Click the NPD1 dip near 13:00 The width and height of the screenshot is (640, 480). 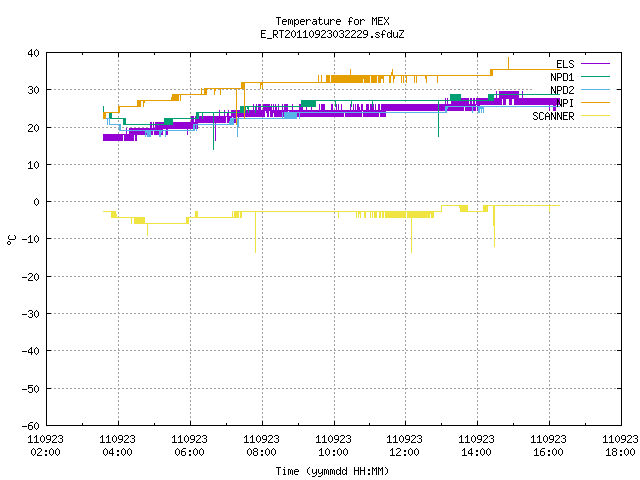438,119
